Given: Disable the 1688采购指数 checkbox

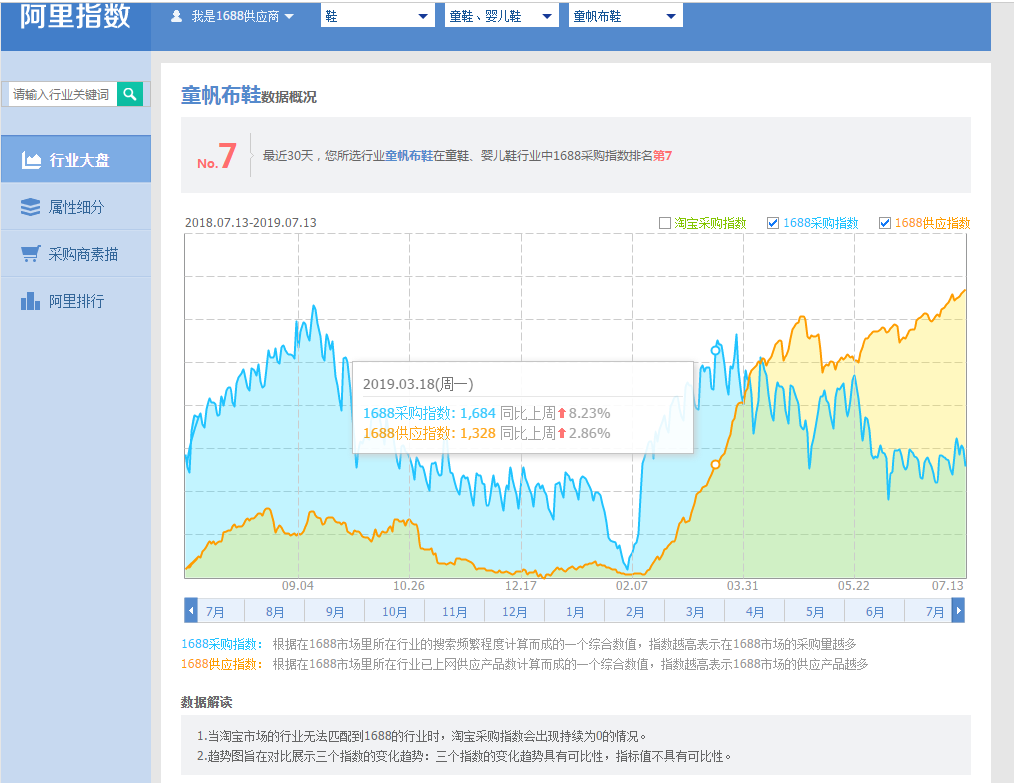Looking at the screenshot, I should click(x=772, y=223).
